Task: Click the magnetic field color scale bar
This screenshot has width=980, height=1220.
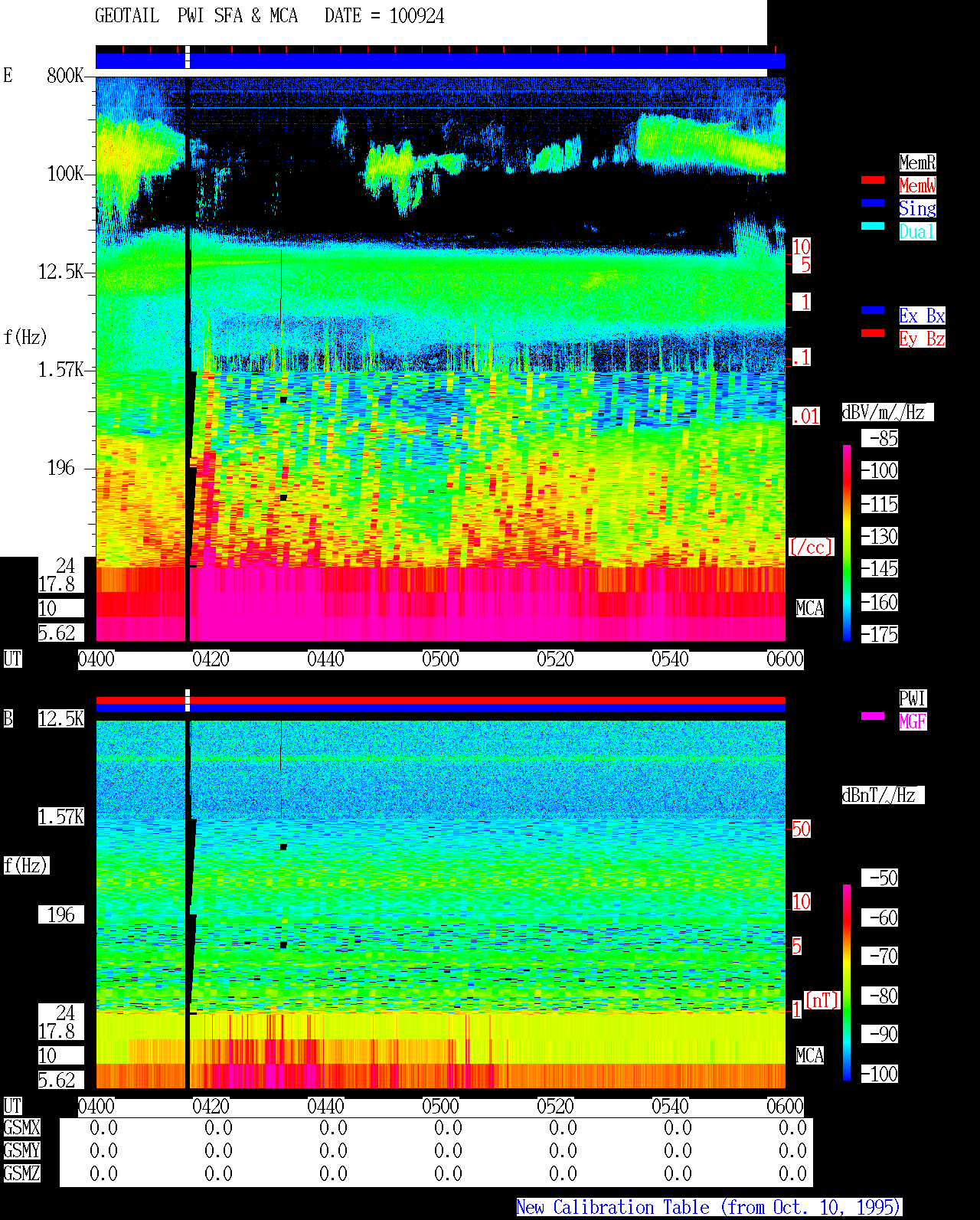Action: (x=847, y=983)
